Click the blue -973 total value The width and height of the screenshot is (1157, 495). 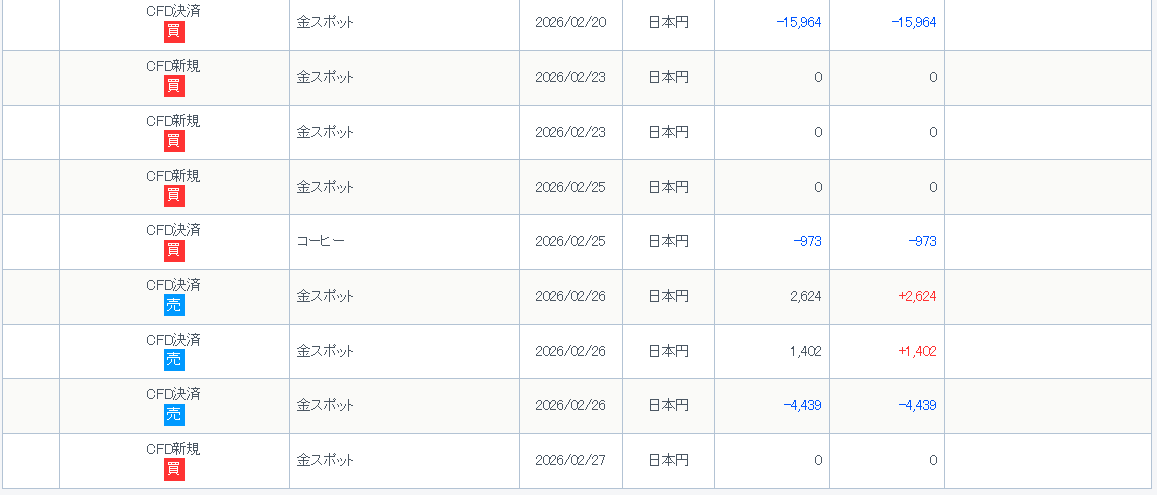click(x=922, y=241)
